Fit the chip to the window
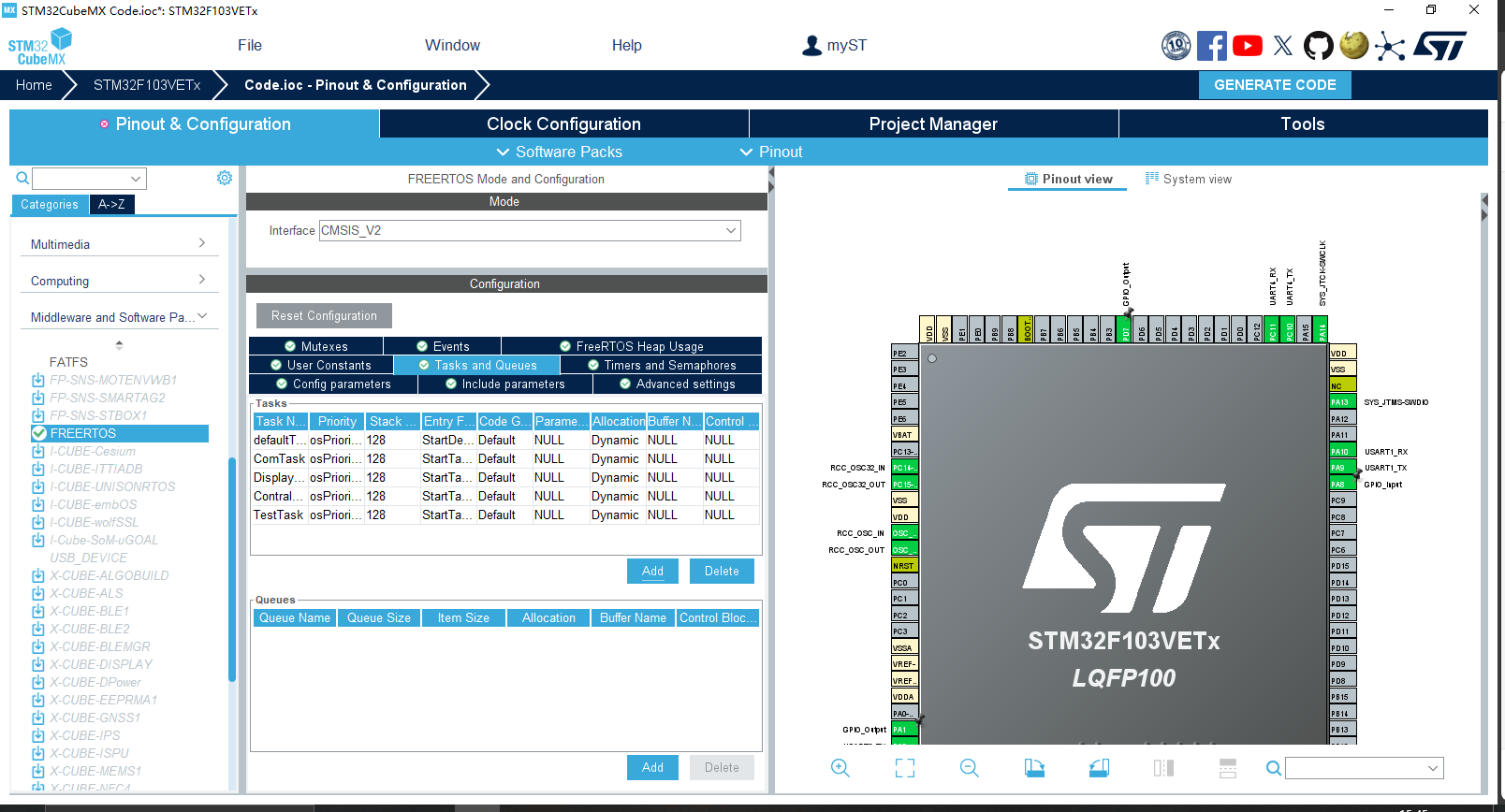The width and height of the screenshot is (1505, 812). [905, 768]
